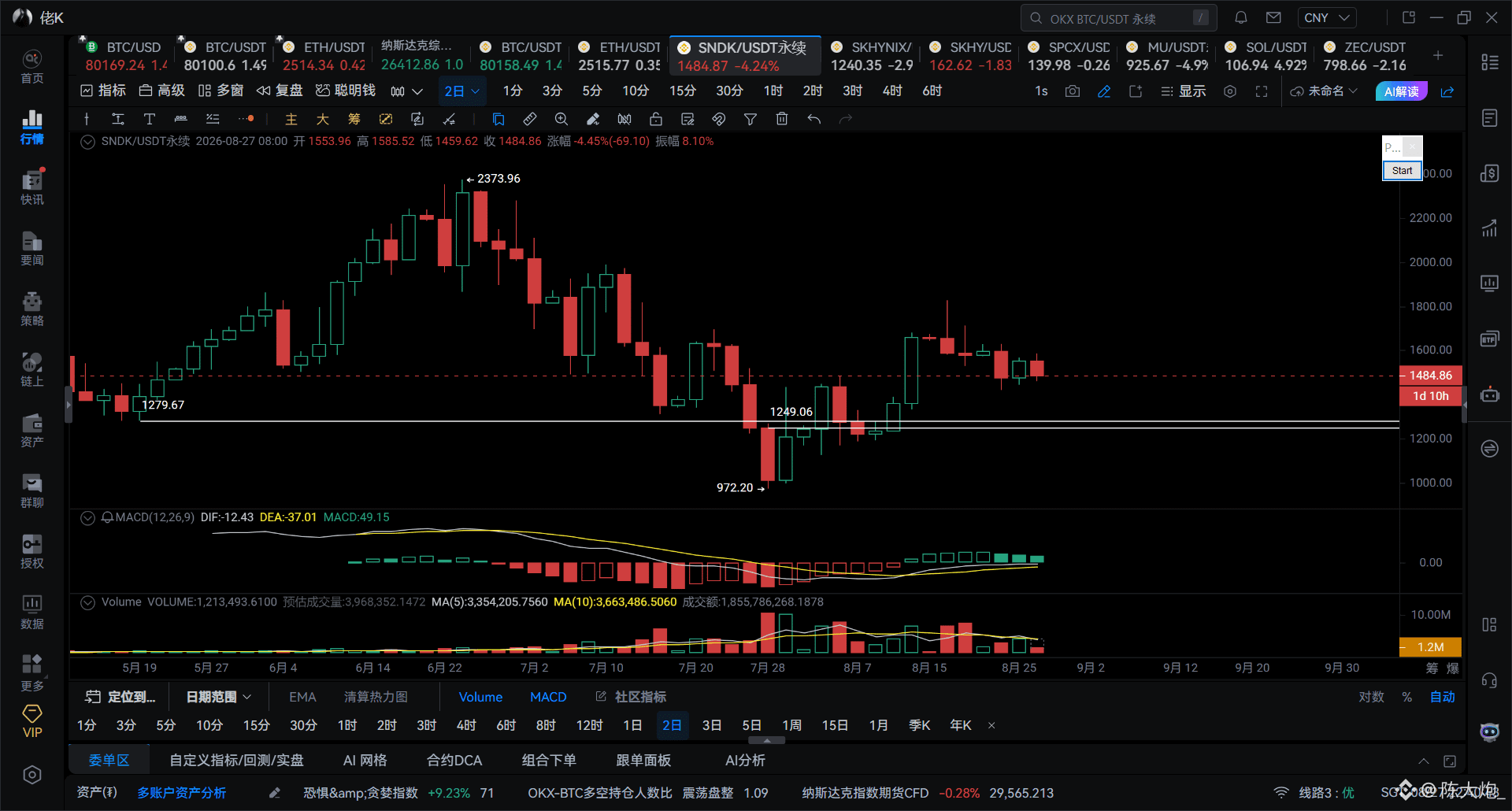Open the mail envelope icon
1512x811 pixels.
coord(1273,17)
